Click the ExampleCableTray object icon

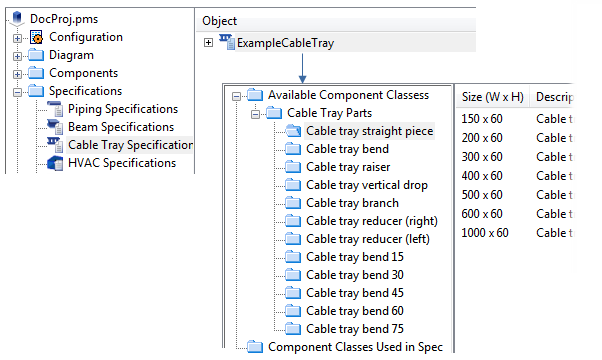tap(227, 42)
